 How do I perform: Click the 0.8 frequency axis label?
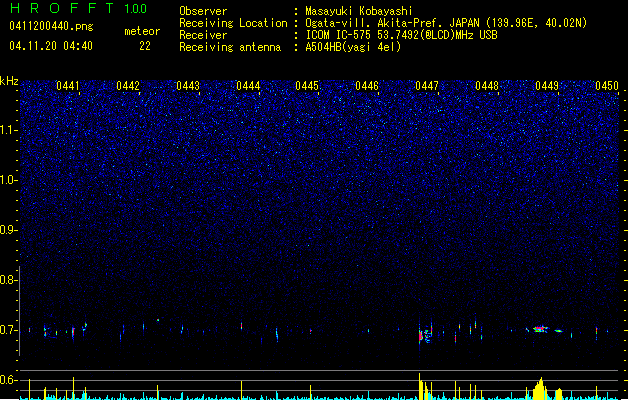tap(8, 280)
